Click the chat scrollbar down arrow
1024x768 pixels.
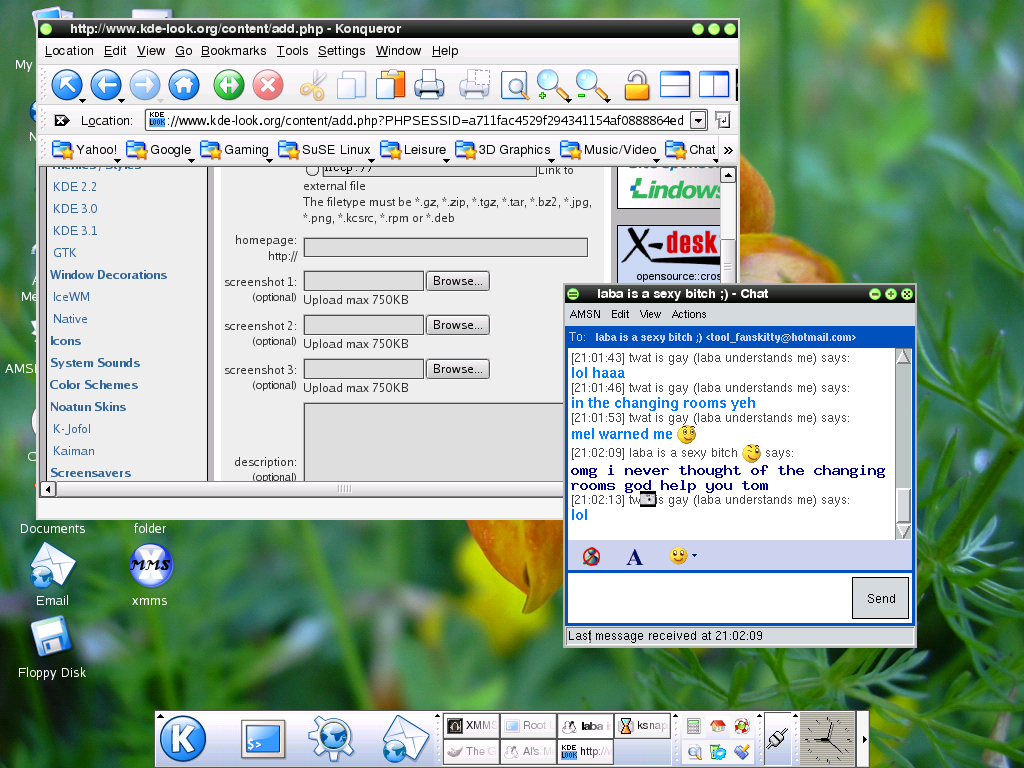(903, 531)
